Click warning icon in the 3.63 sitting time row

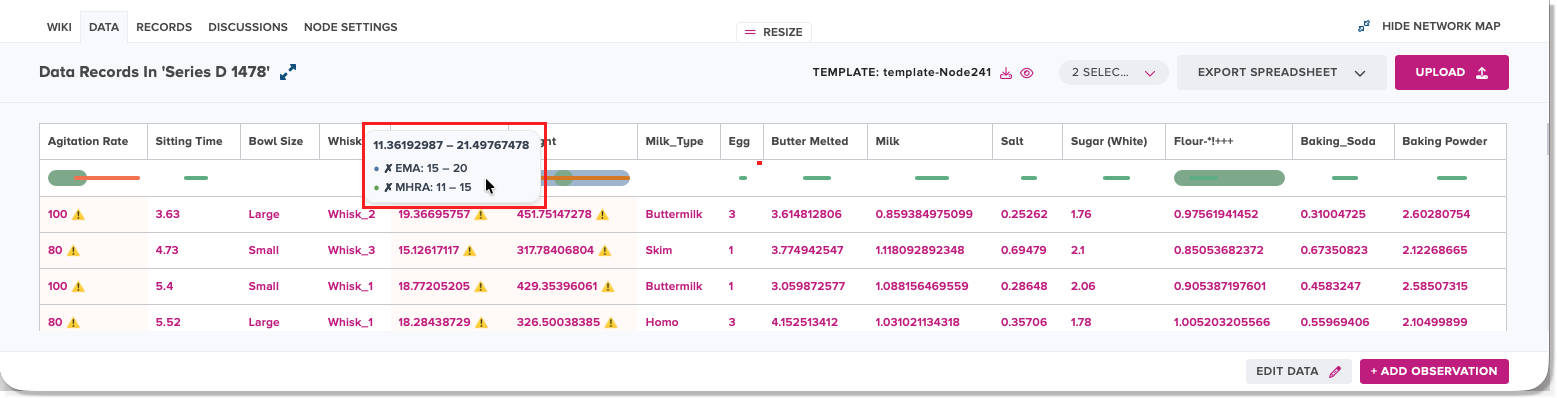(x=78, y=214)
